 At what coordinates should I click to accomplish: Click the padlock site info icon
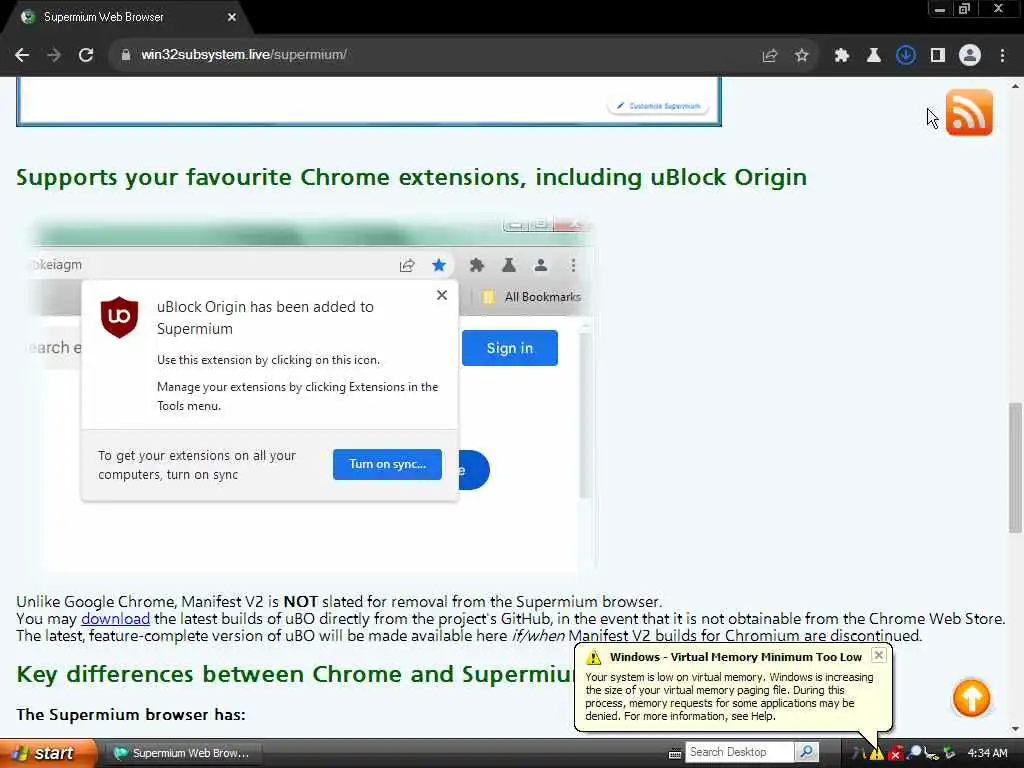[x=126, y=56]
